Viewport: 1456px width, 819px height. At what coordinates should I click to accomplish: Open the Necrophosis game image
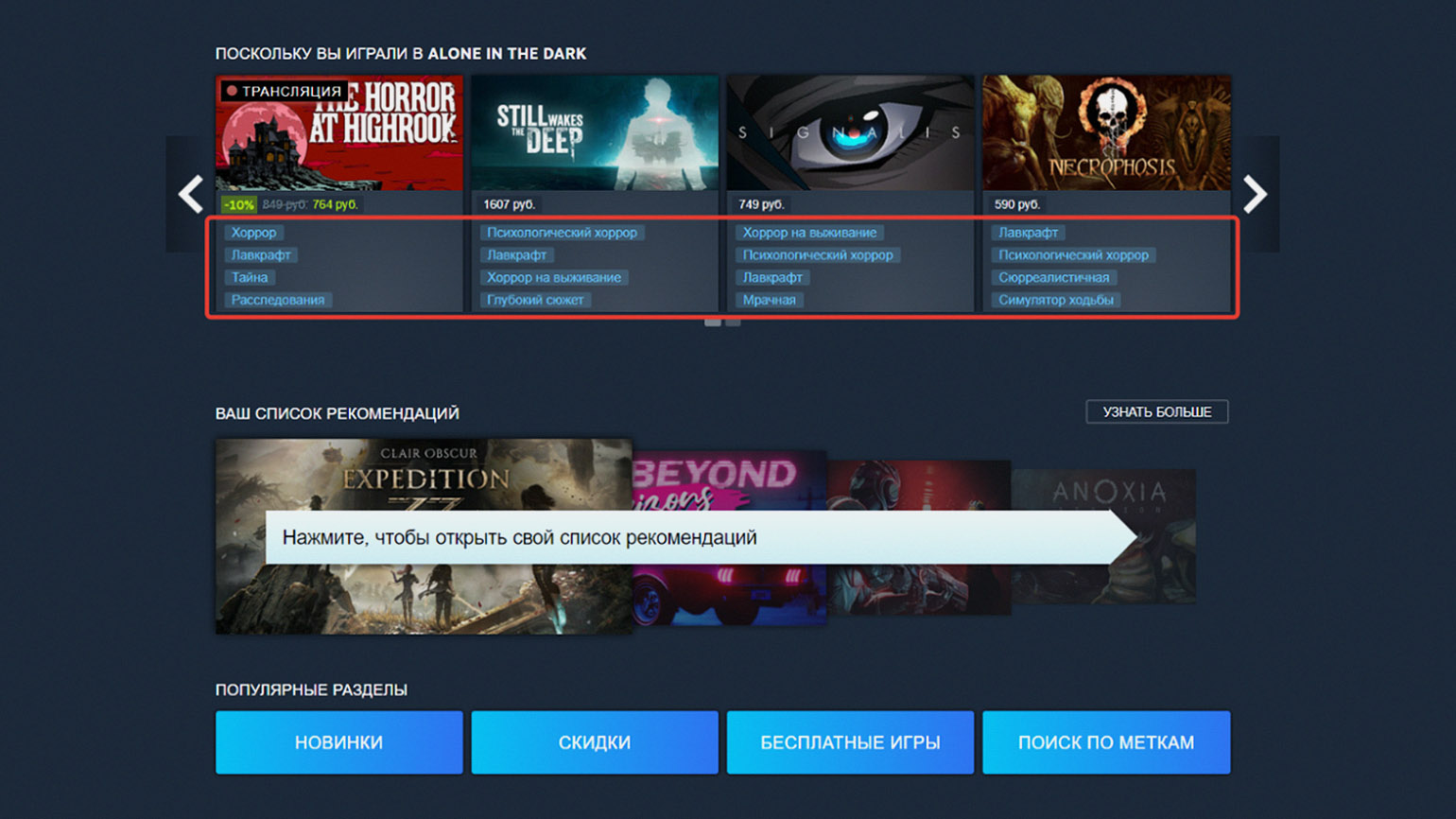pyautogui.click(x=1106, y=133)
